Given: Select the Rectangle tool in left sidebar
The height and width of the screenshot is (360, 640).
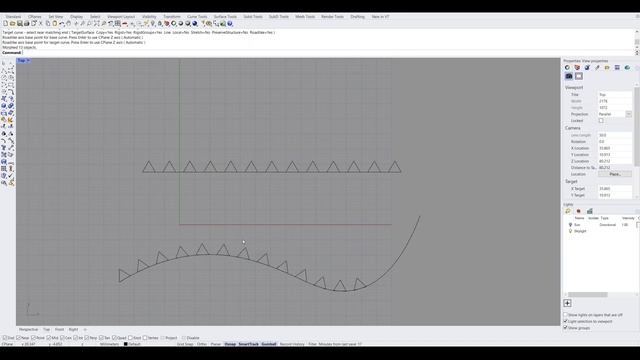Looking at the screenshot, I should [x=11, y=85].
